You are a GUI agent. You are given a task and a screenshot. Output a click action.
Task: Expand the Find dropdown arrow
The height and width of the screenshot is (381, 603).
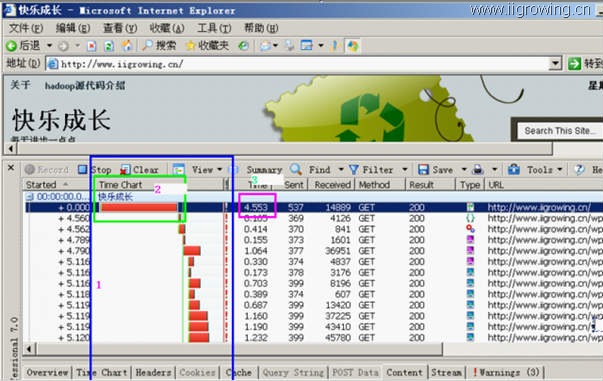click(x=341, y=170)
